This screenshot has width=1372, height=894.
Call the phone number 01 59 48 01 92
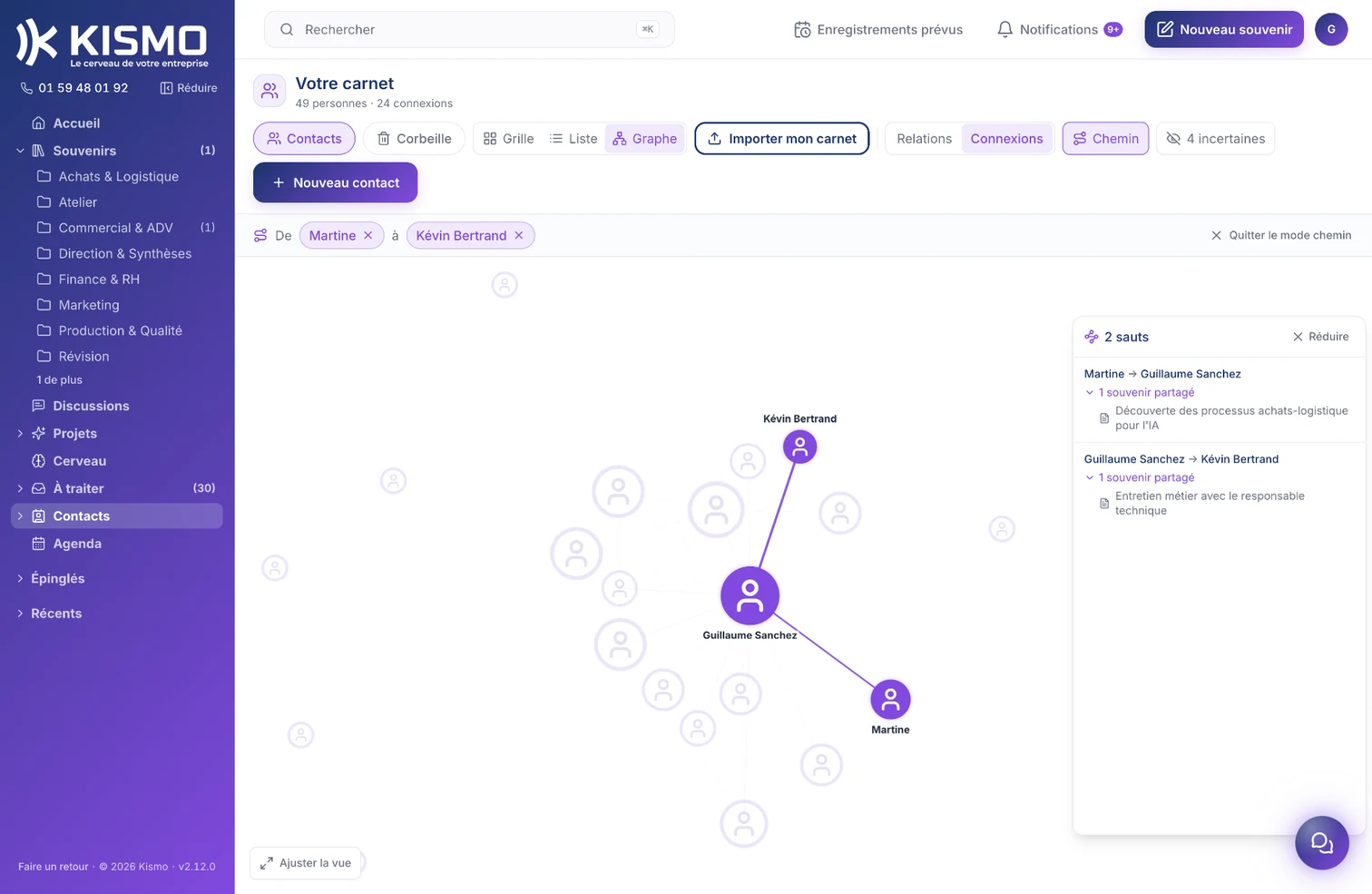point(74,88)
